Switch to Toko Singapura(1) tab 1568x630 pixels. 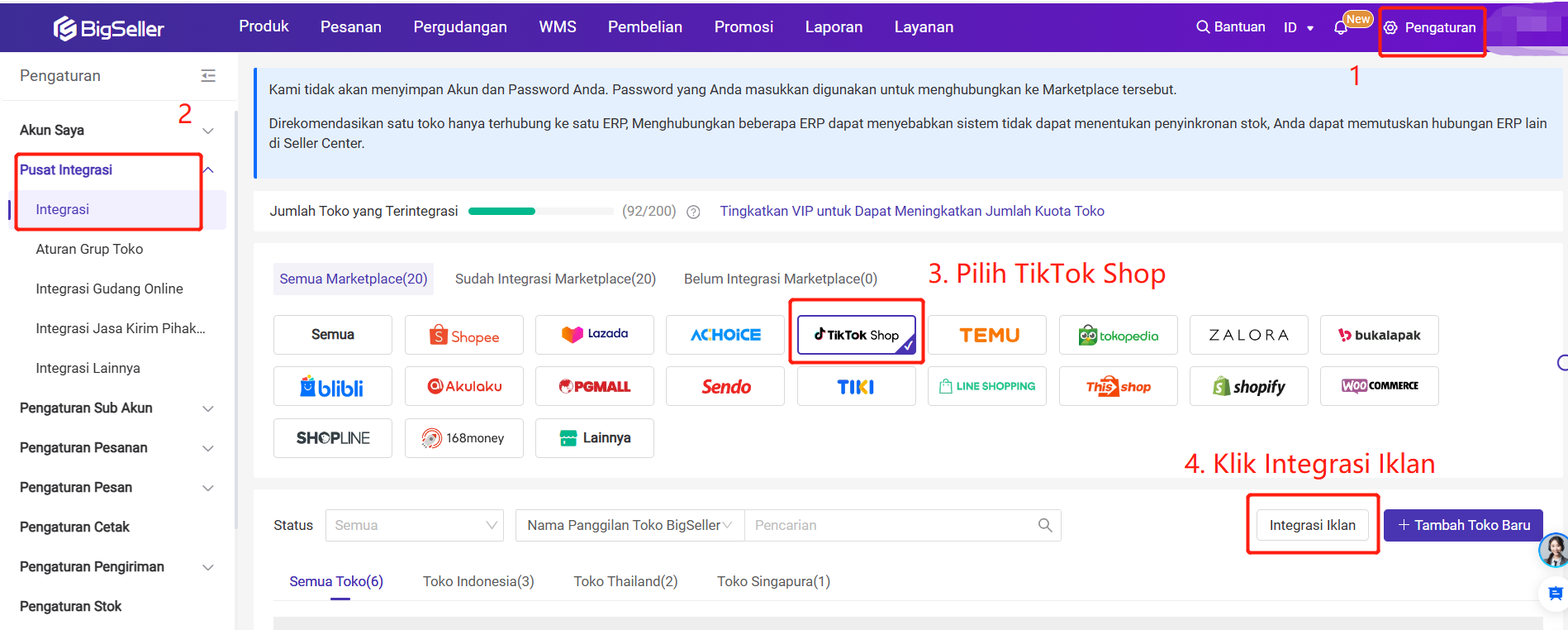click(773, 582)
